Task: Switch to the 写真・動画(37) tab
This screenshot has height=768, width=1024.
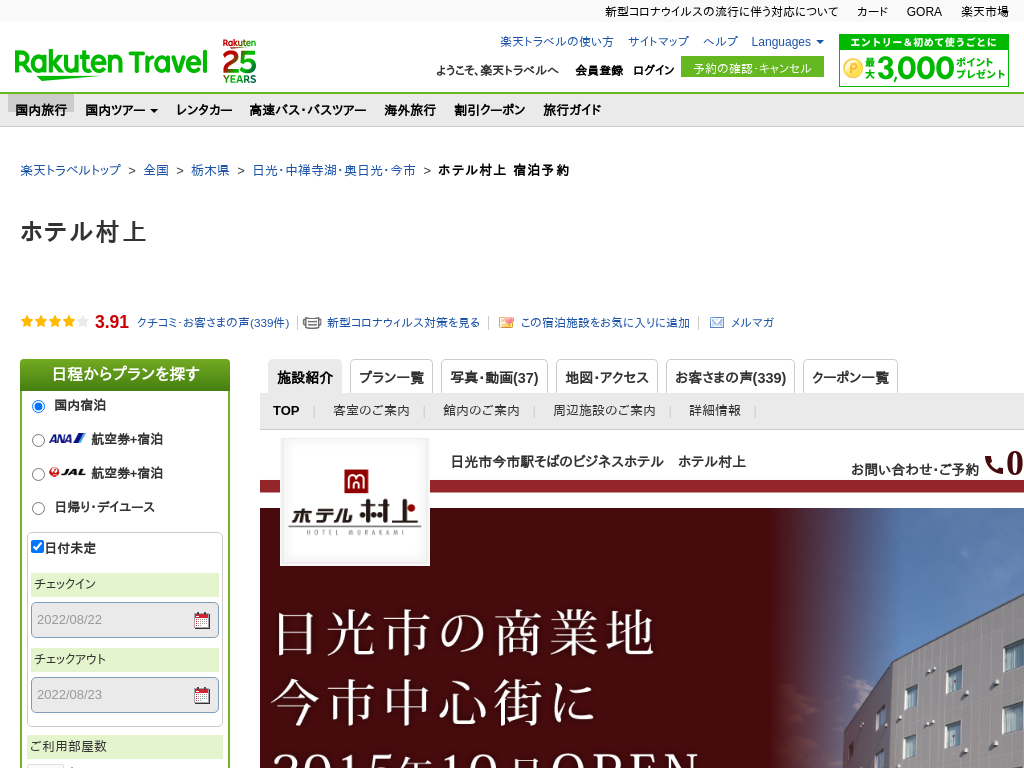Action: click(x=494, y=377)
